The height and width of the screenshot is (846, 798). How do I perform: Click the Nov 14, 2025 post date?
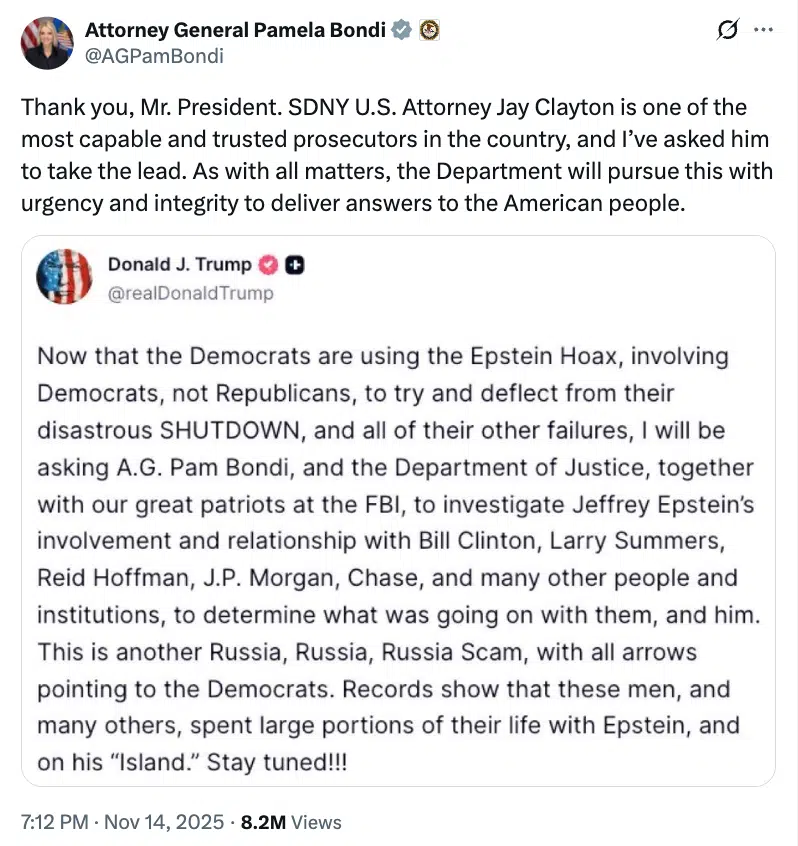(x=169, y=822)
